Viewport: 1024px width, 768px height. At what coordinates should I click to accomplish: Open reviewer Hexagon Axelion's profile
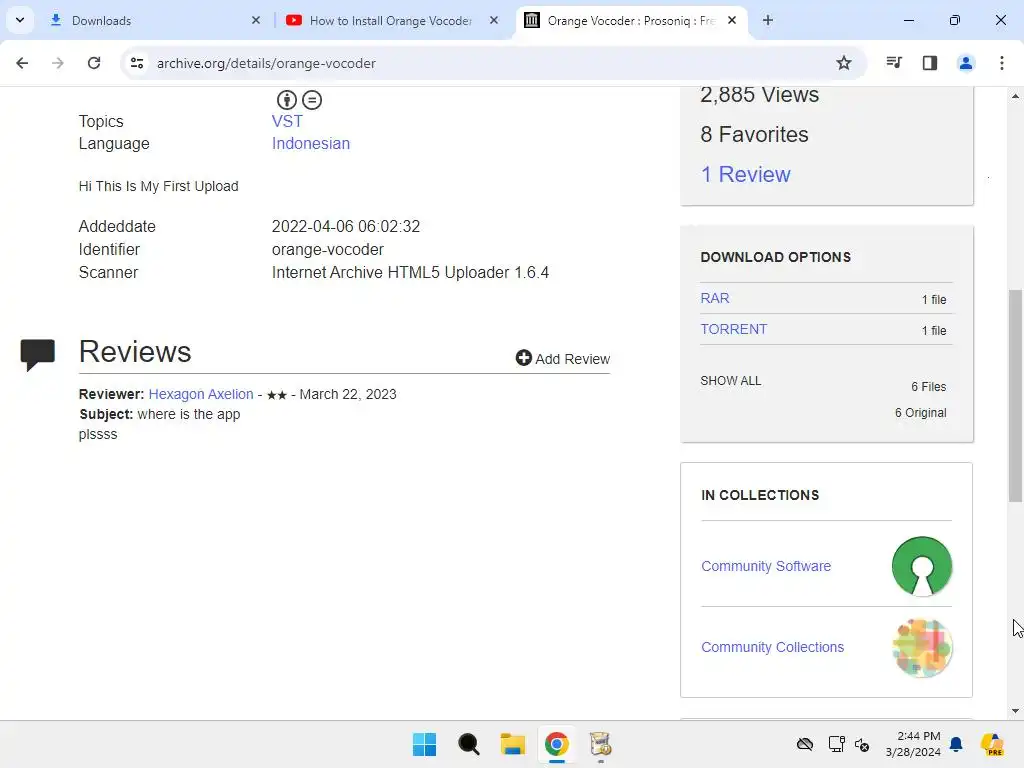(x=201, y=394)
